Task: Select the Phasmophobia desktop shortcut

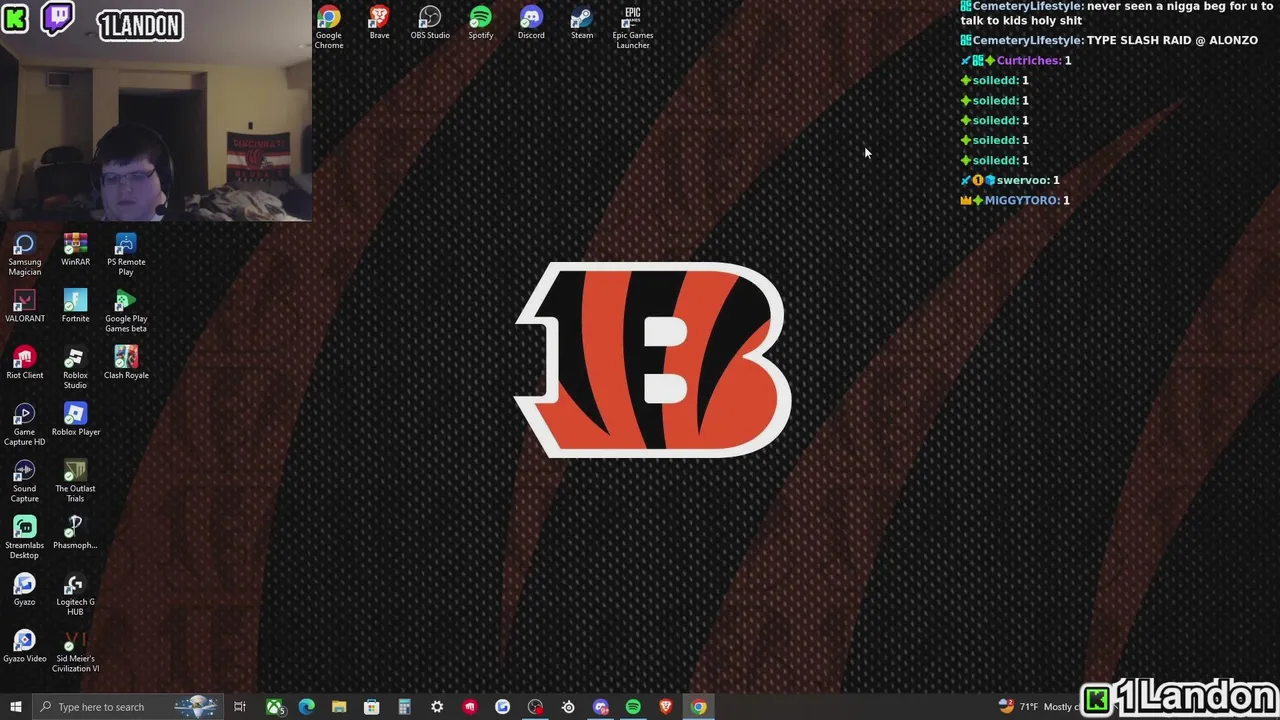Action: [x=75, y=534]
